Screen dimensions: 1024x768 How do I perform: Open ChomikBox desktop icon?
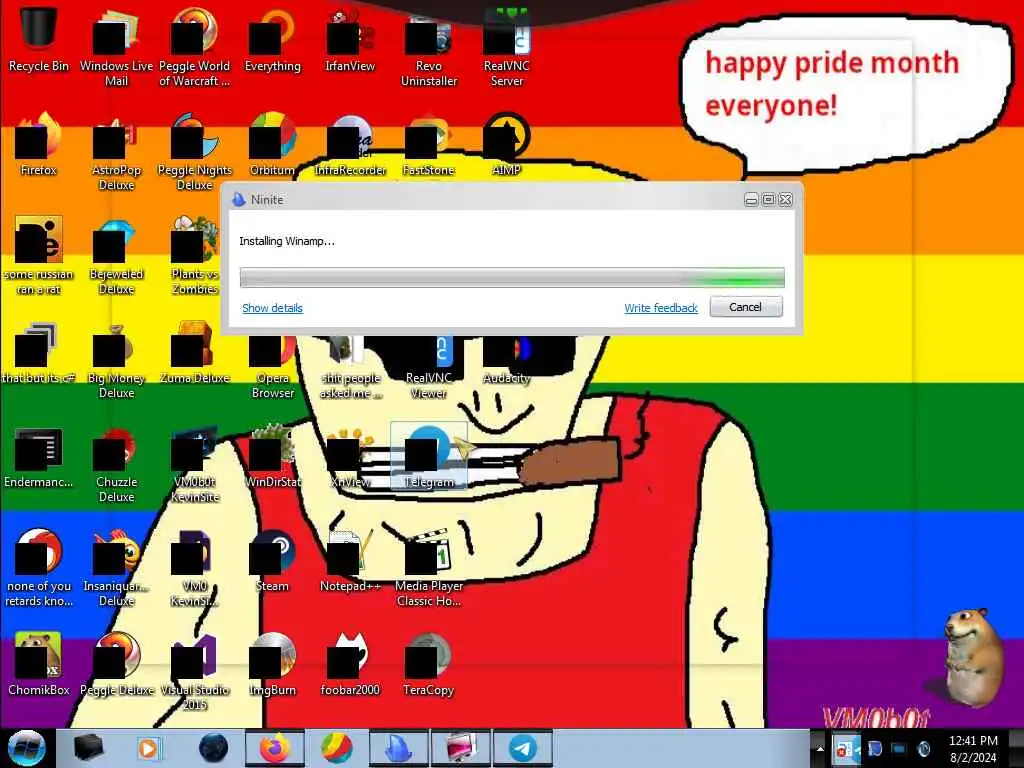[x=39, y=664]
